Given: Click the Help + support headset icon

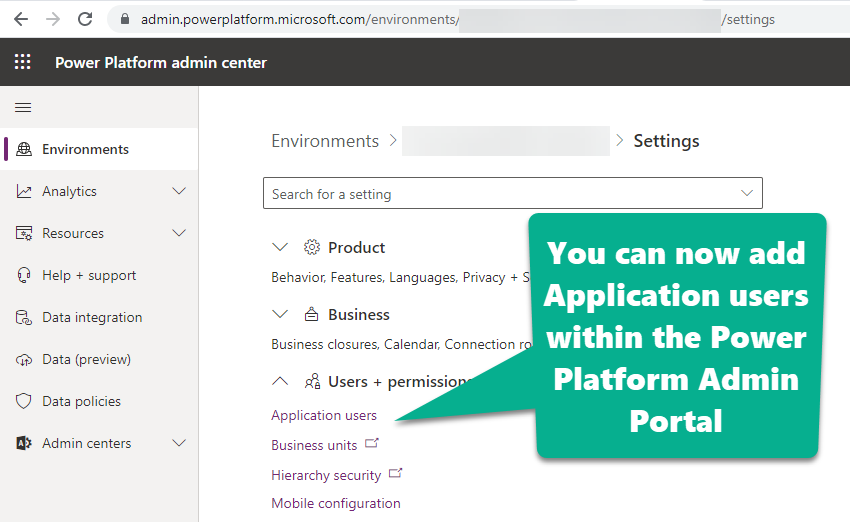Looking at the screenshot, I should coord(24,275).
